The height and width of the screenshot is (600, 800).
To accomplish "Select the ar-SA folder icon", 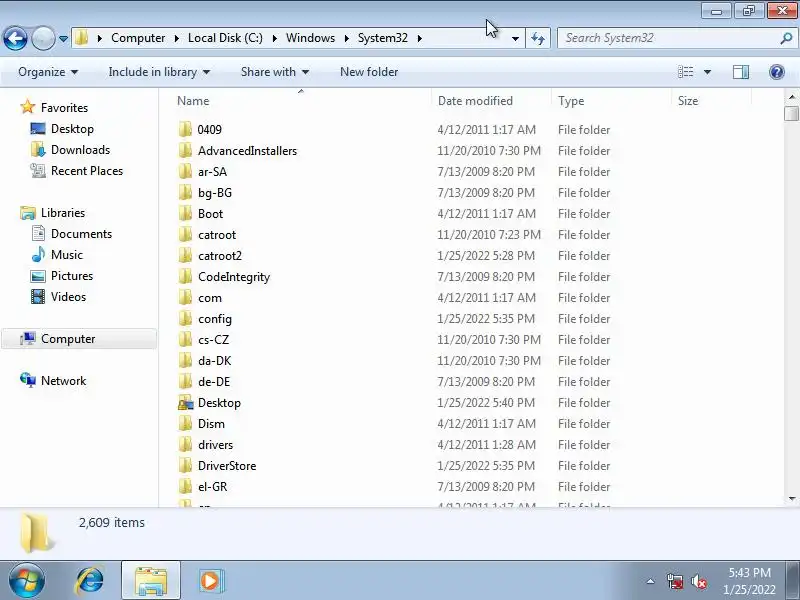I will [x=186, y=171].
